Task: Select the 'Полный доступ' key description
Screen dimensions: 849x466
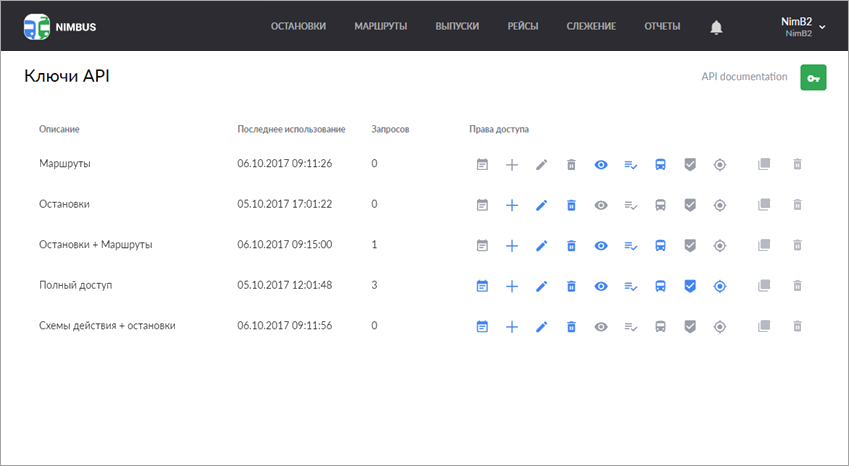Action: pyautogui.click(x=75, y=285)
